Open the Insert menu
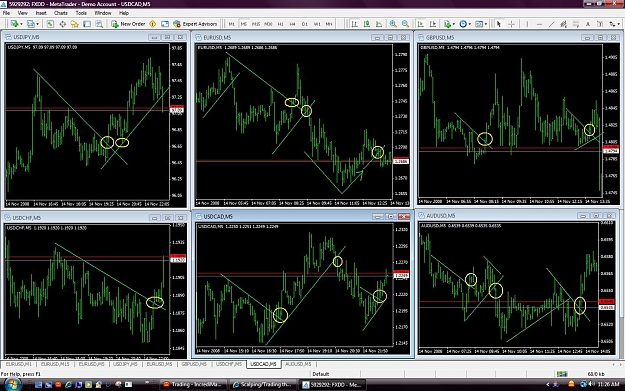 click(41, 13)
